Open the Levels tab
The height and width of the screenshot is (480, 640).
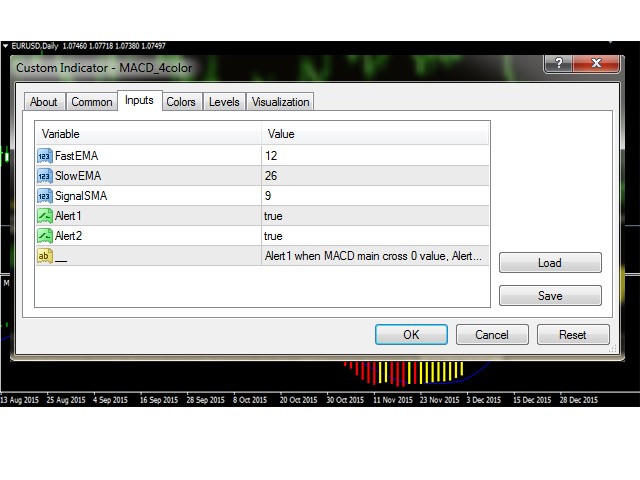pos(224,102)
